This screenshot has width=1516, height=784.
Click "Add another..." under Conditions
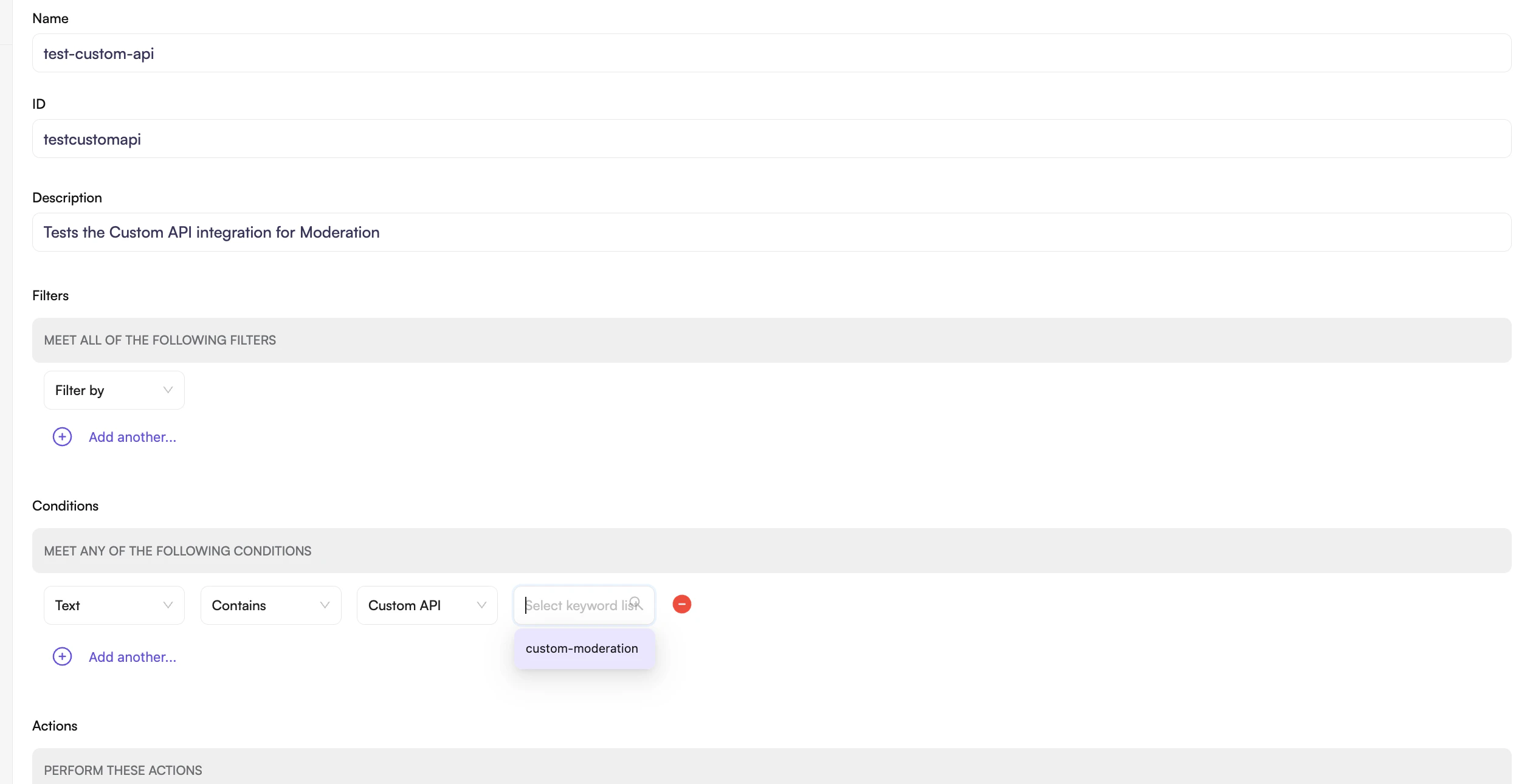(x=132, y=656)
